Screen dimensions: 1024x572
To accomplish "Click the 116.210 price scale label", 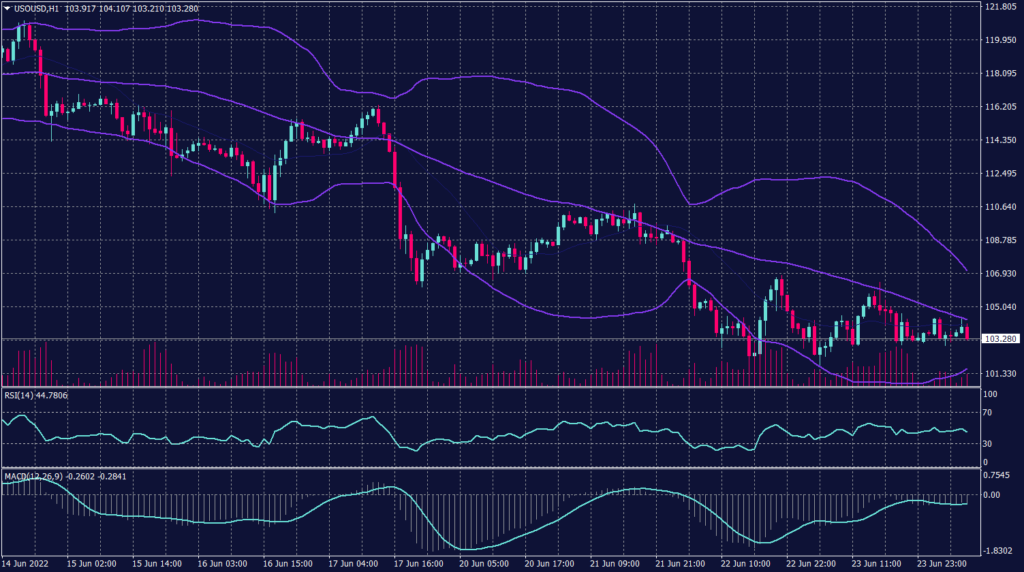I will tap(999, 107).
